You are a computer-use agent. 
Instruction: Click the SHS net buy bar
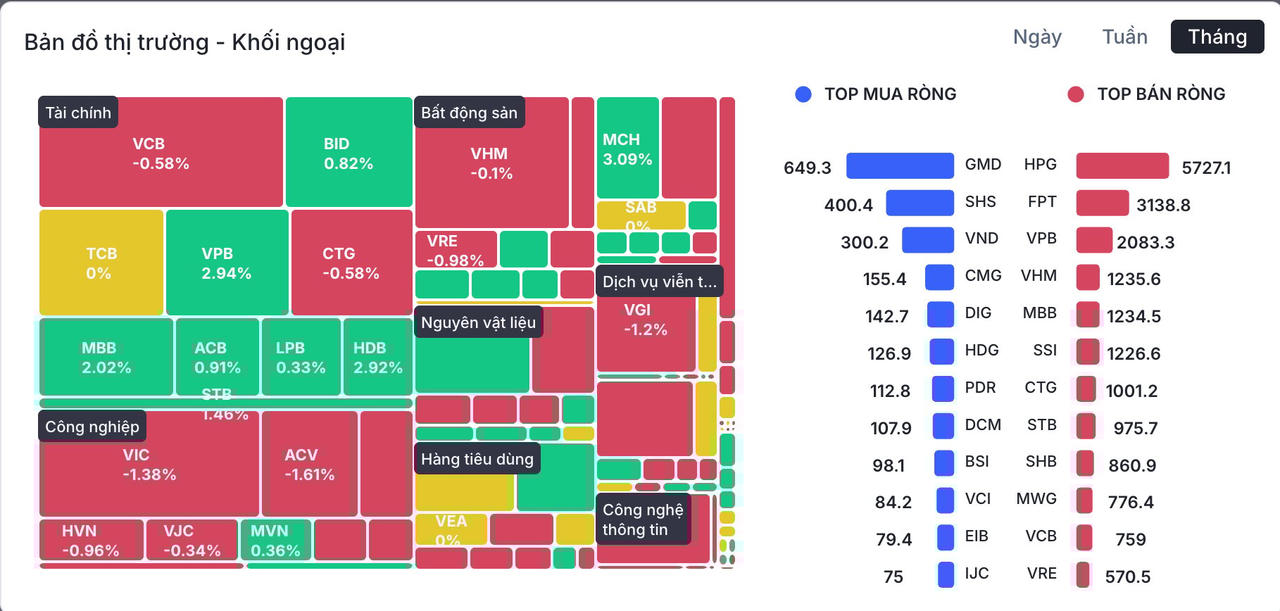click(920, 203)
